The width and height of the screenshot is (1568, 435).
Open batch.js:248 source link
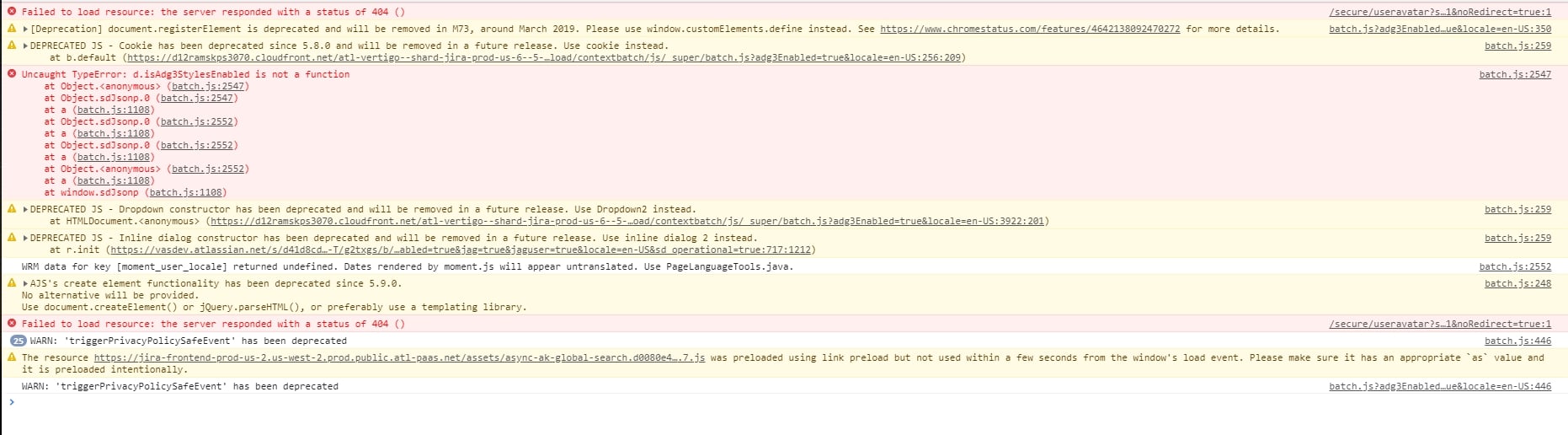(1517, 283)
